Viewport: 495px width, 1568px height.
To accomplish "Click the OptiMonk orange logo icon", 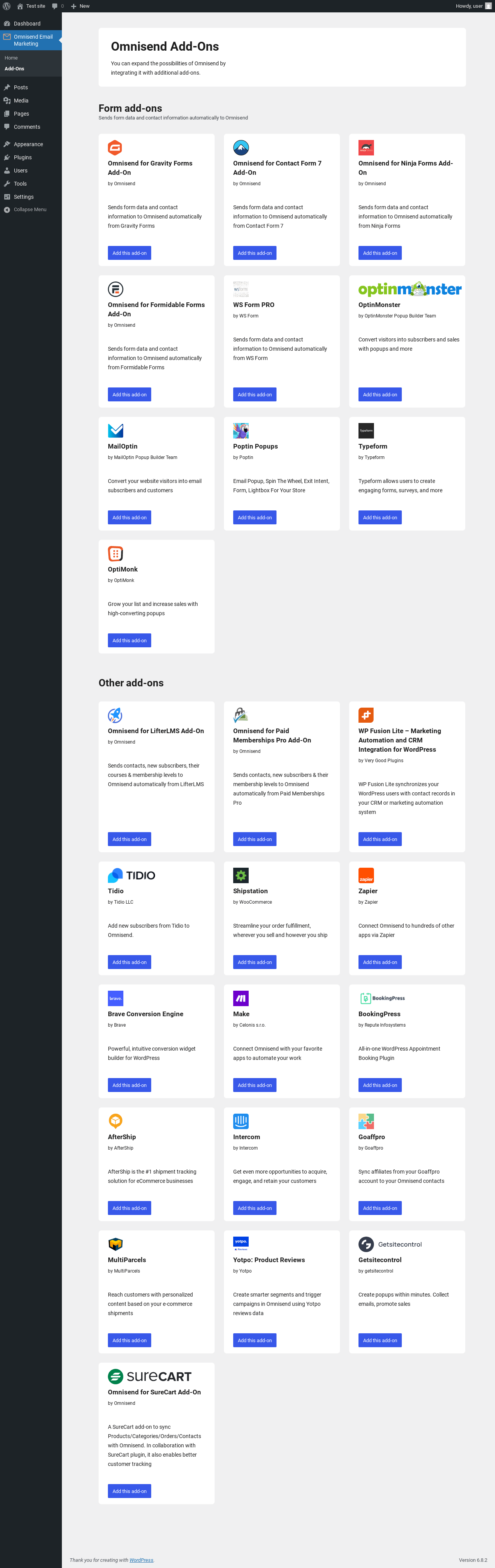I will pyautogui.click(x=115, y=553).
